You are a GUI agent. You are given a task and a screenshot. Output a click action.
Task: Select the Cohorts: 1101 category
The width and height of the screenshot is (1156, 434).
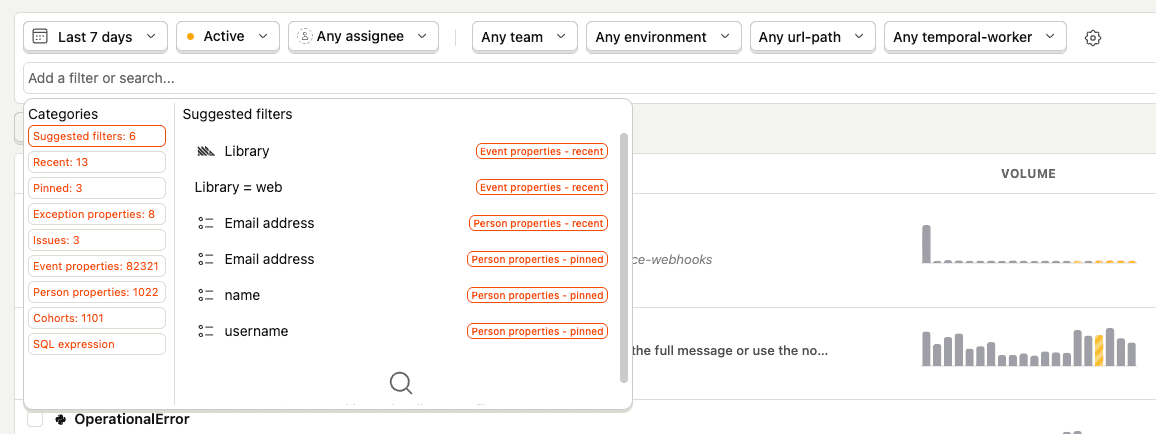pos(97,318)
